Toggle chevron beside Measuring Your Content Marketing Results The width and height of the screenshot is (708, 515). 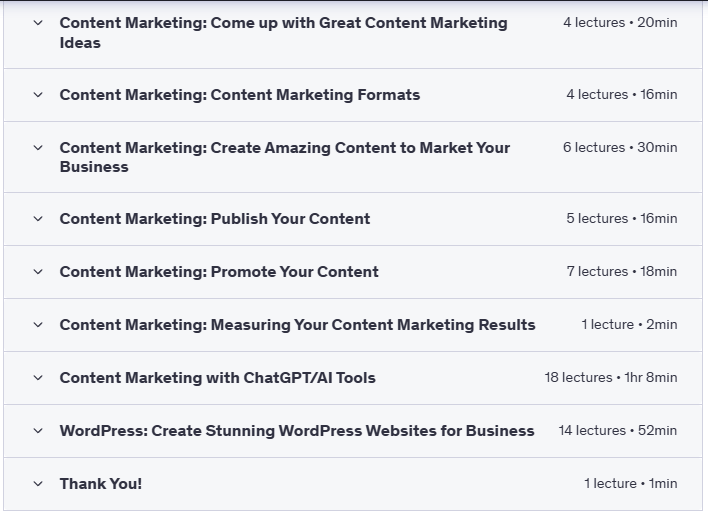(x=38, y=325)
